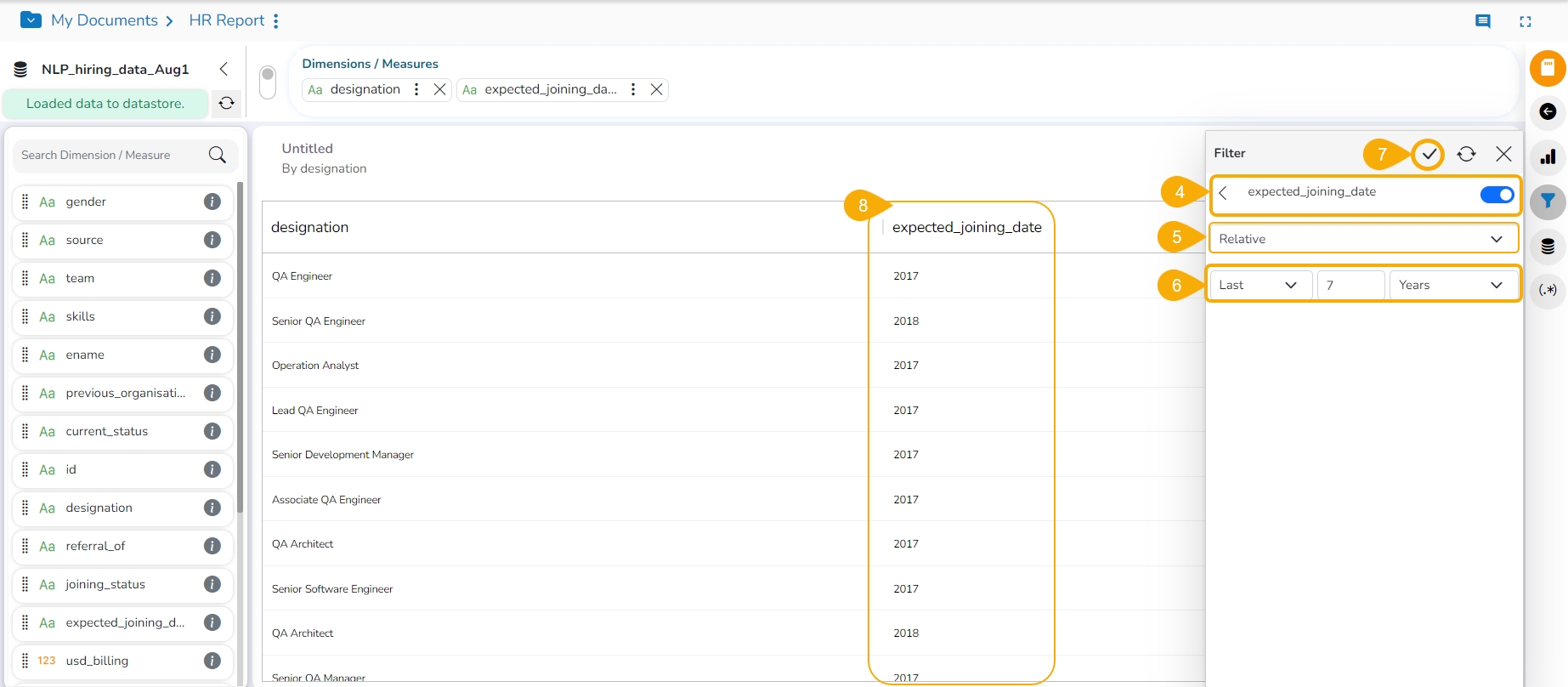This screenshot has width=1568, height=687.
Task: Apply the filter with the checkmark icon
Action: [1429, 154]
